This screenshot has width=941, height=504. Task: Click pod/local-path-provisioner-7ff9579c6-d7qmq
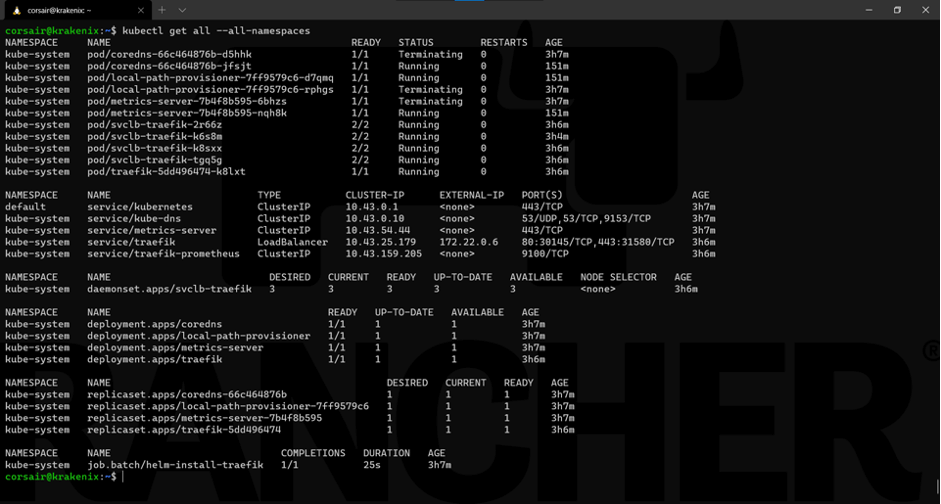210,78
